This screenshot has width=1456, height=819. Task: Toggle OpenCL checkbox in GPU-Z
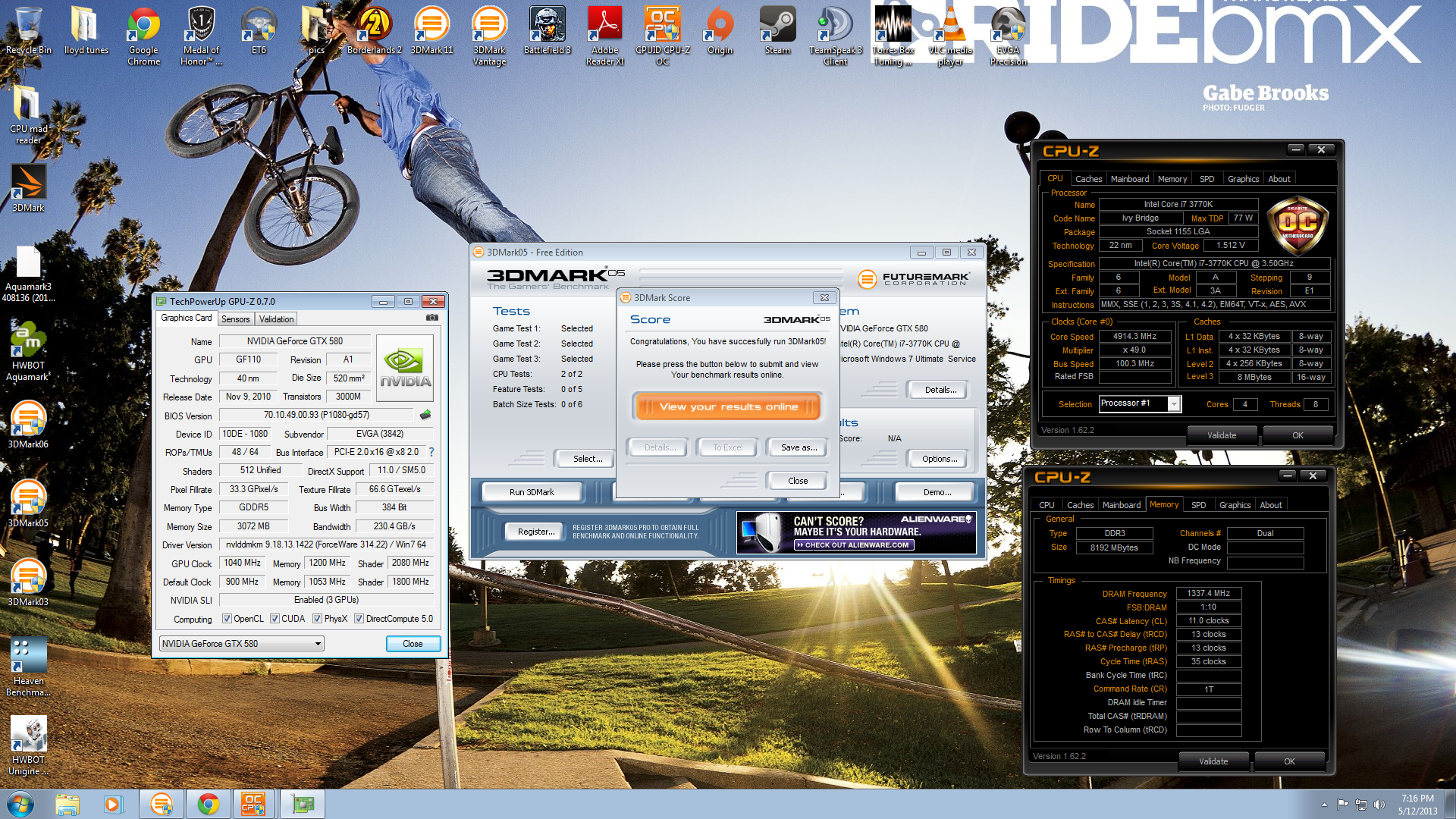[x=227, y=619]
